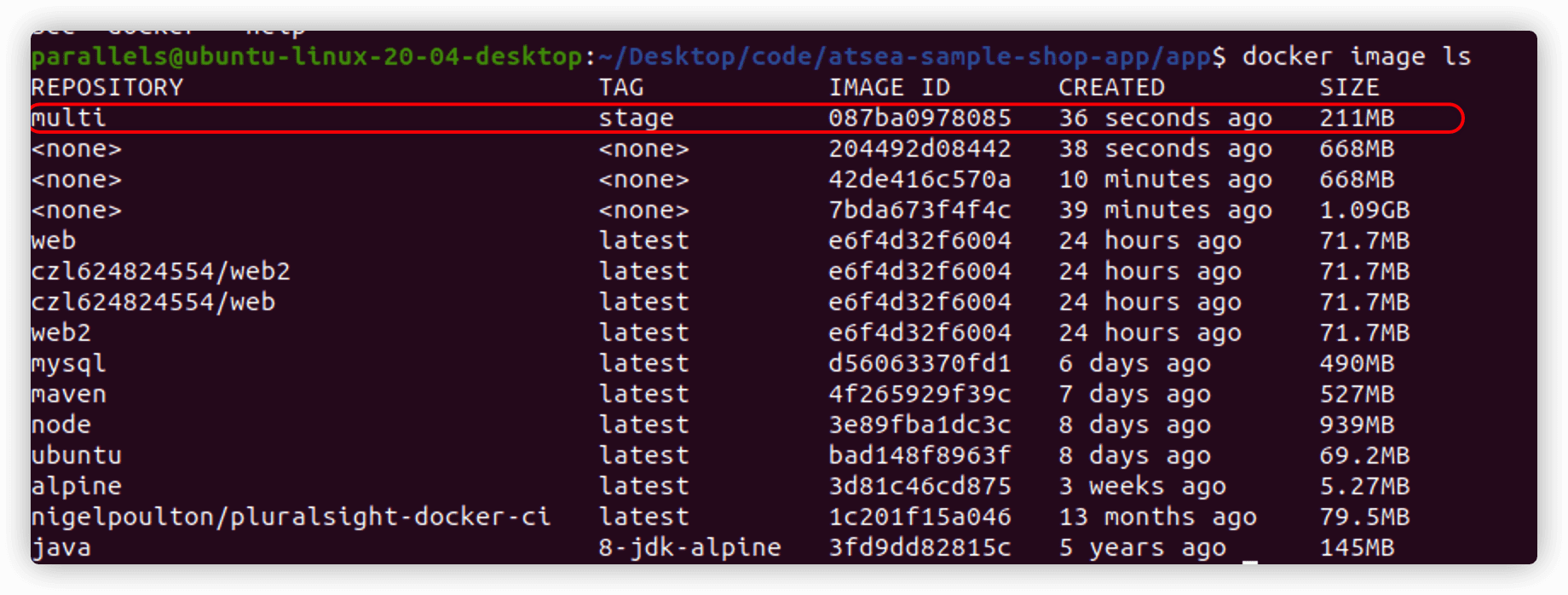Click the IMAGE ID column header
The width and height of the screenshot is (1568, 595).
pyautogui.click(x=889, y=87)
